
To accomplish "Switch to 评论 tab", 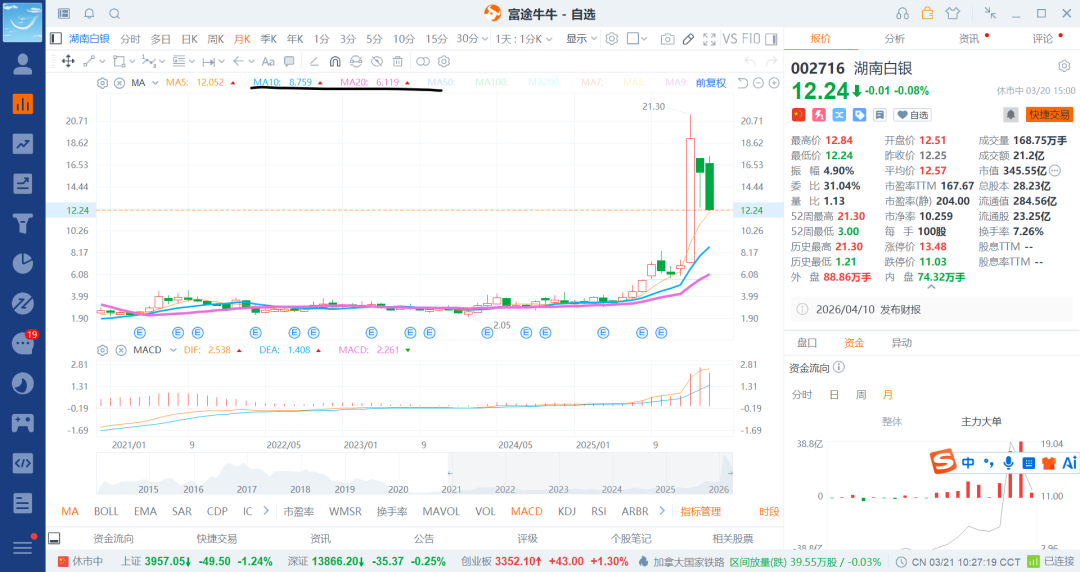I will tap(1043, 39).
